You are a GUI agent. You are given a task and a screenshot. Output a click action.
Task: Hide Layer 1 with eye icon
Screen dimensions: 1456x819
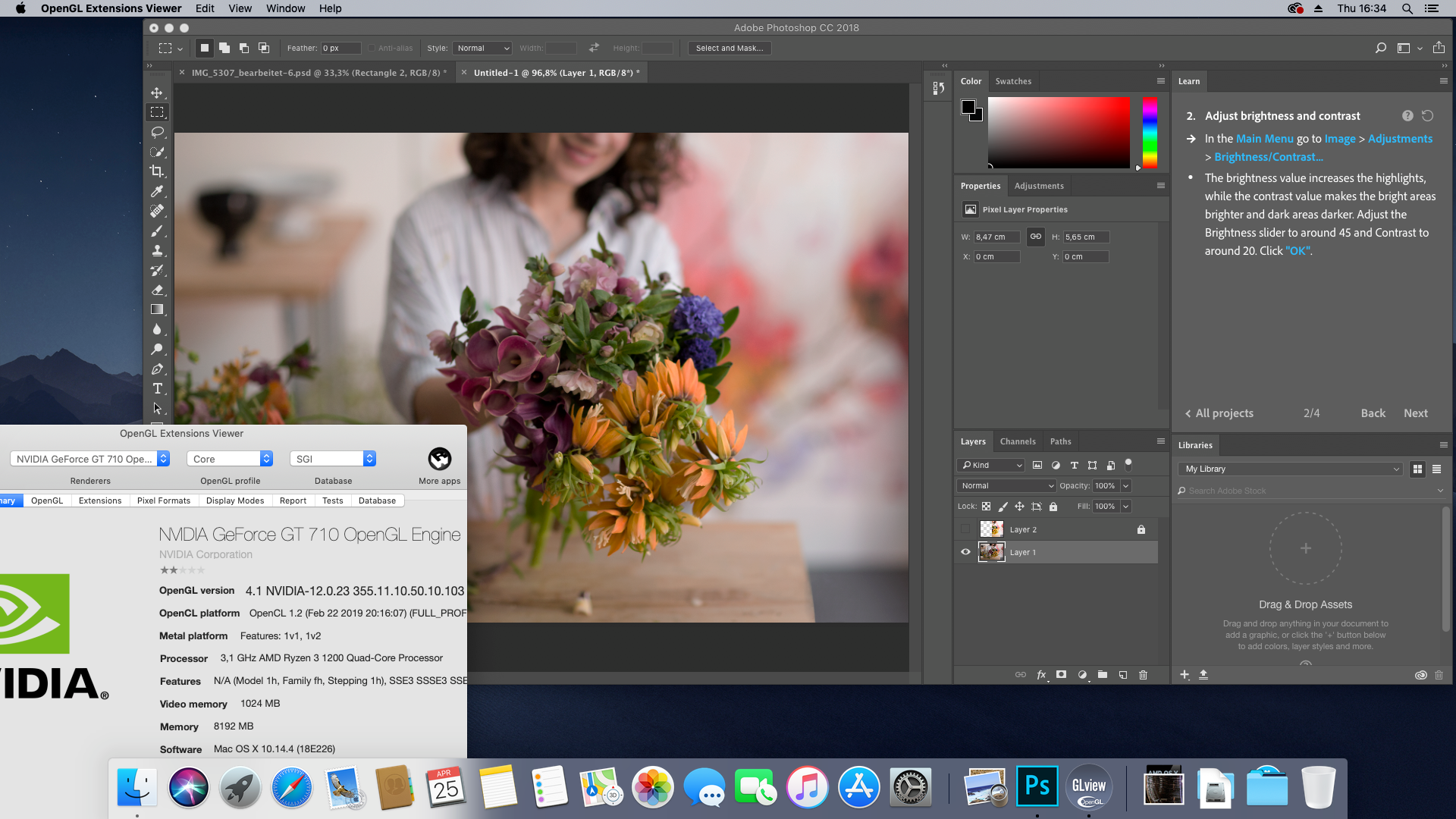point(965,552)
